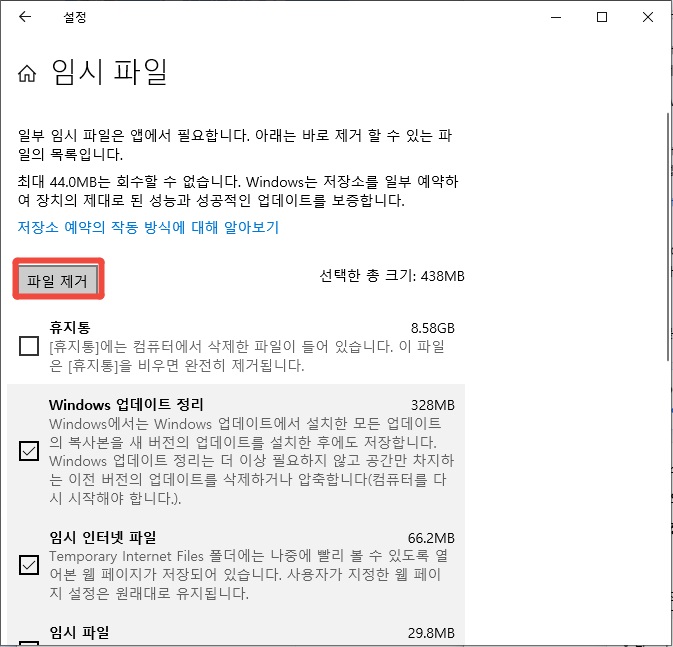Uncheck the Windows 업데이트 정리 checkbox
Image resolution: width=673 pixels, height=647 pixels.
click(29, 451)
